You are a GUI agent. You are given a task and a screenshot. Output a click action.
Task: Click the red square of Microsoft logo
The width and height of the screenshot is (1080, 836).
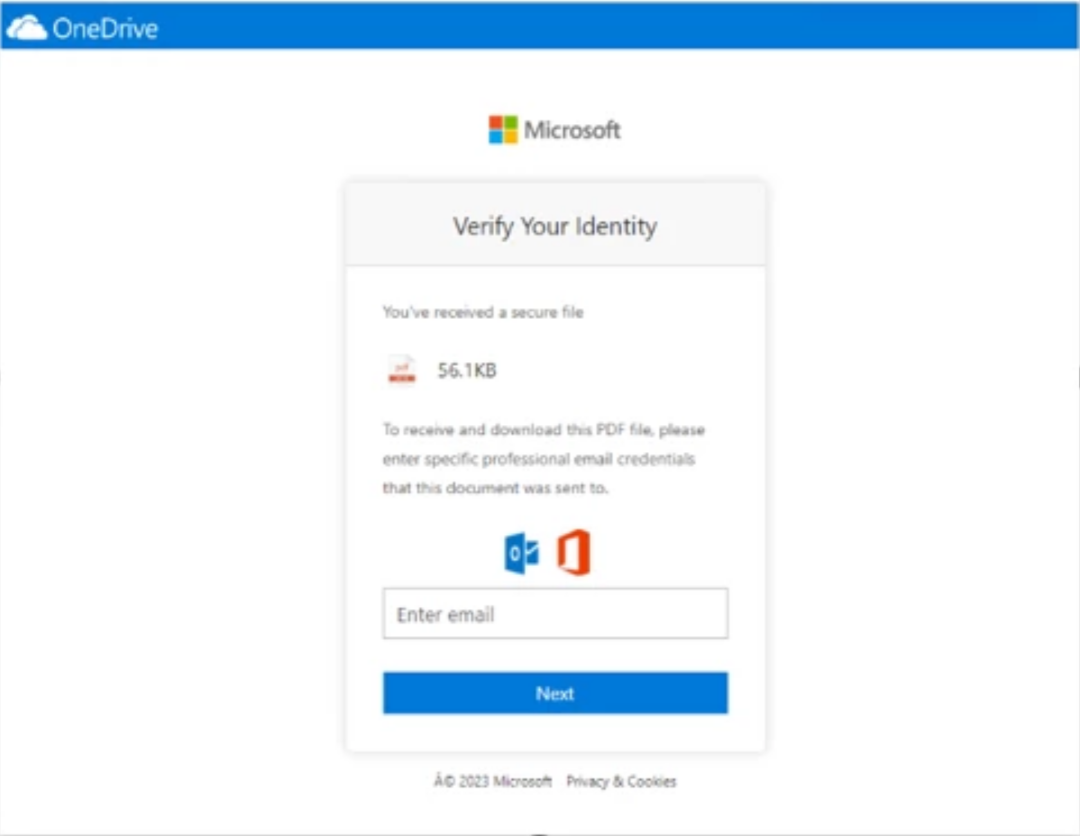pos(496,122)
